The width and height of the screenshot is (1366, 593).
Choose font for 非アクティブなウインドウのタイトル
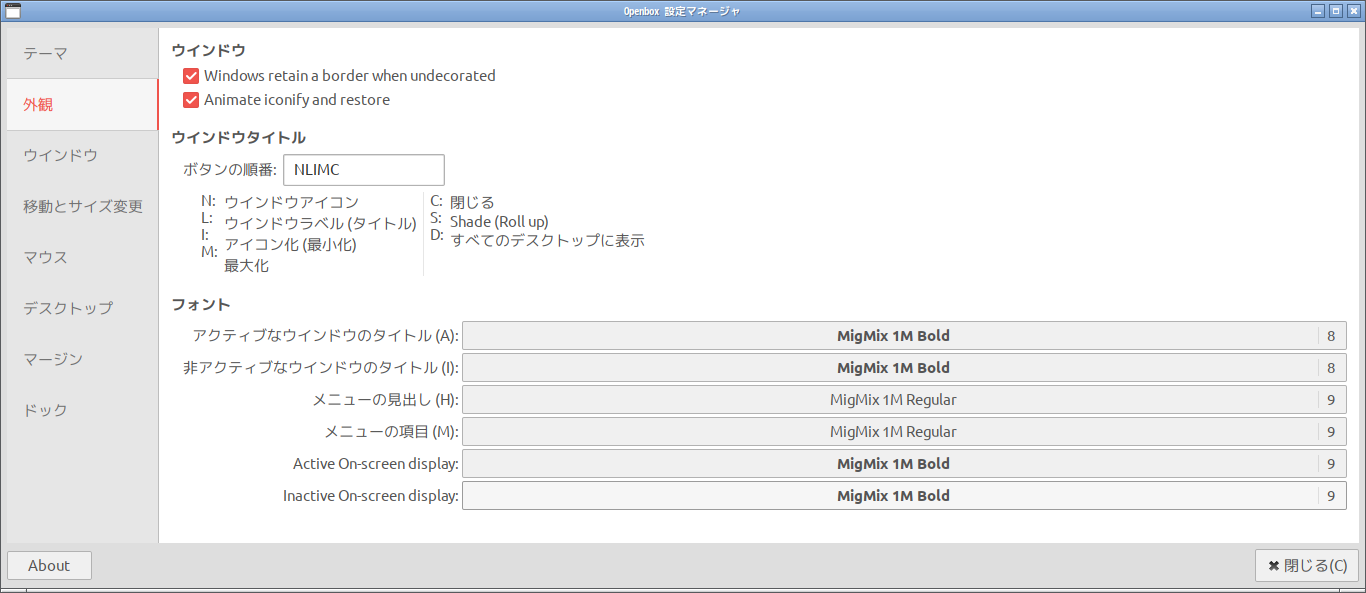click(x=904, y=368)
